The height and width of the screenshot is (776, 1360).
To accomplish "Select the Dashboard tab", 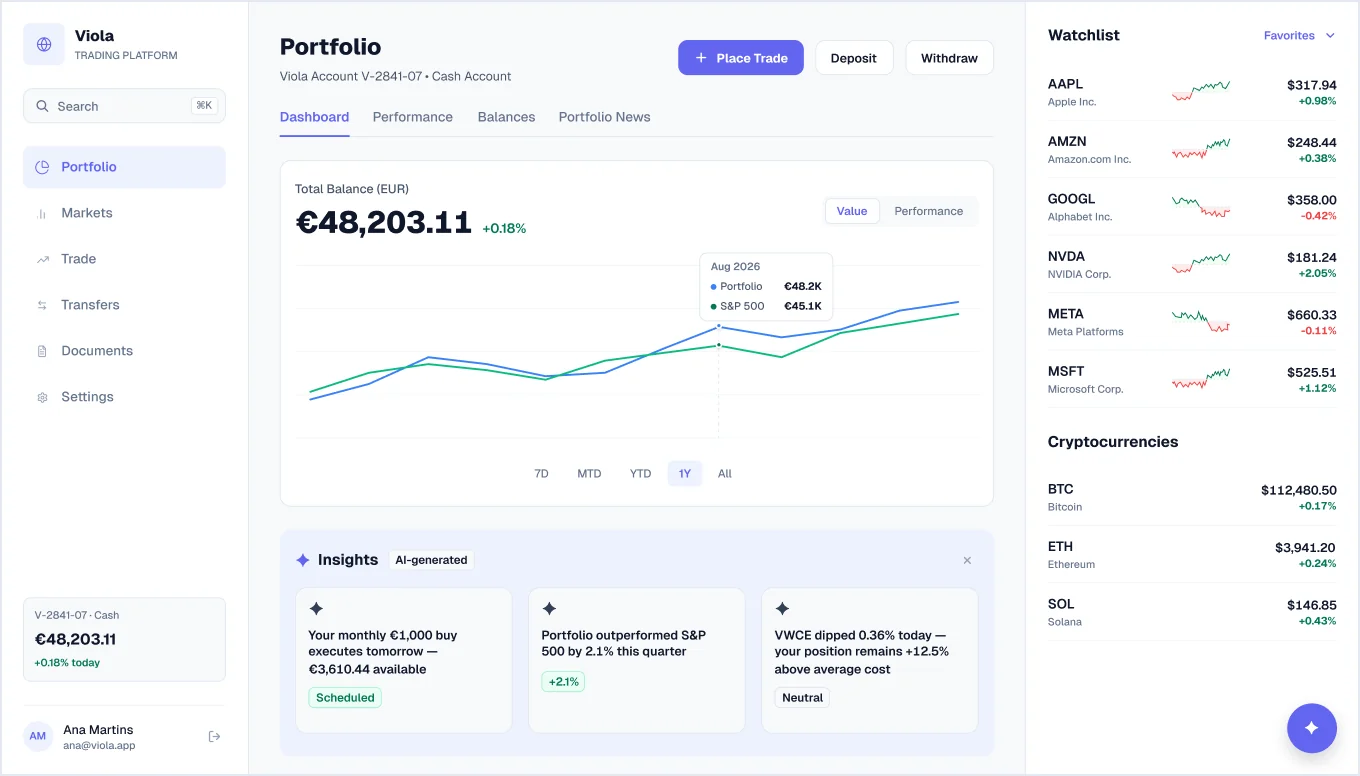I will point(315,117).
